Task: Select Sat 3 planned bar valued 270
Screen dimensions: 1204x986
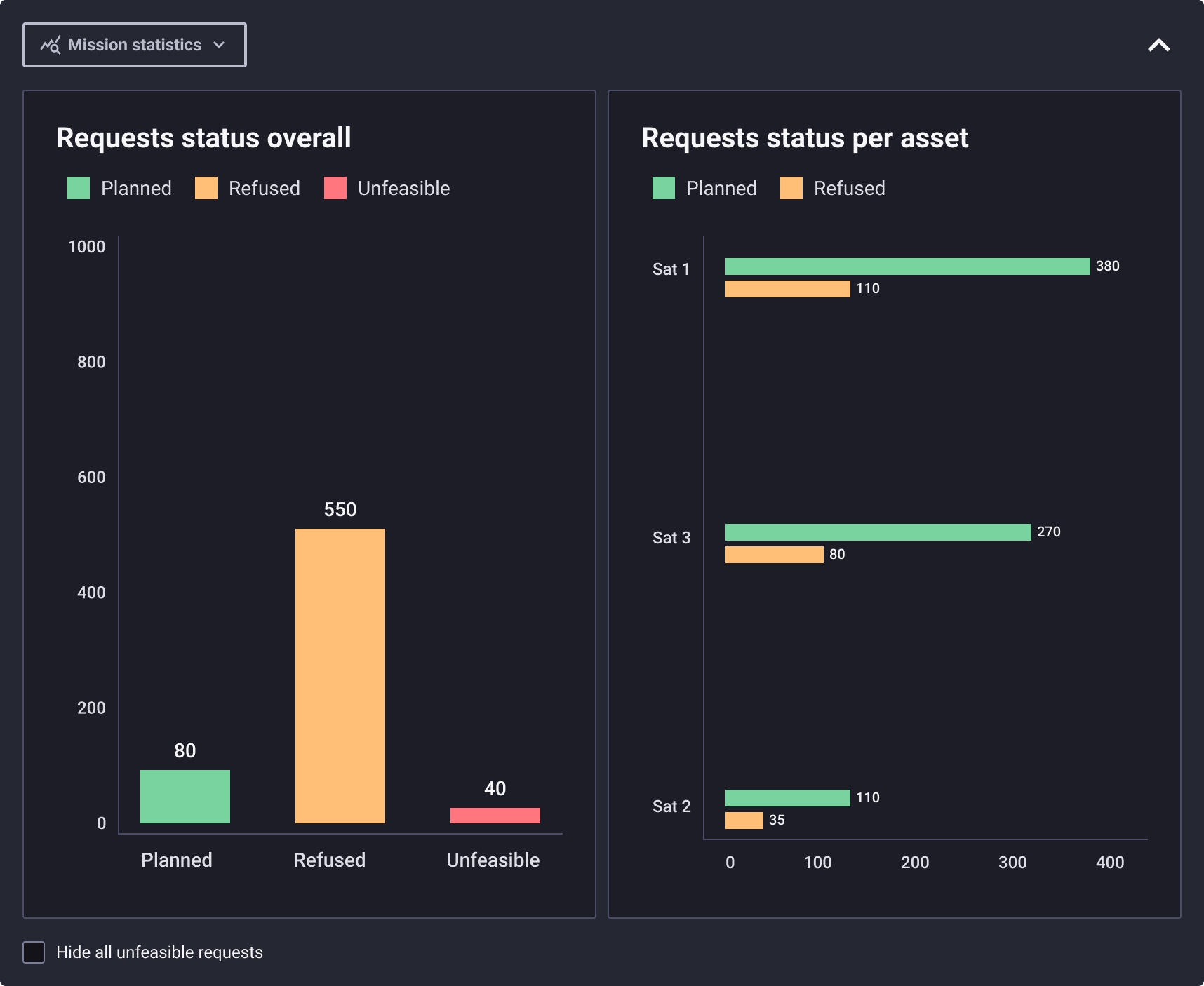Action: click(x=878, y=532)
